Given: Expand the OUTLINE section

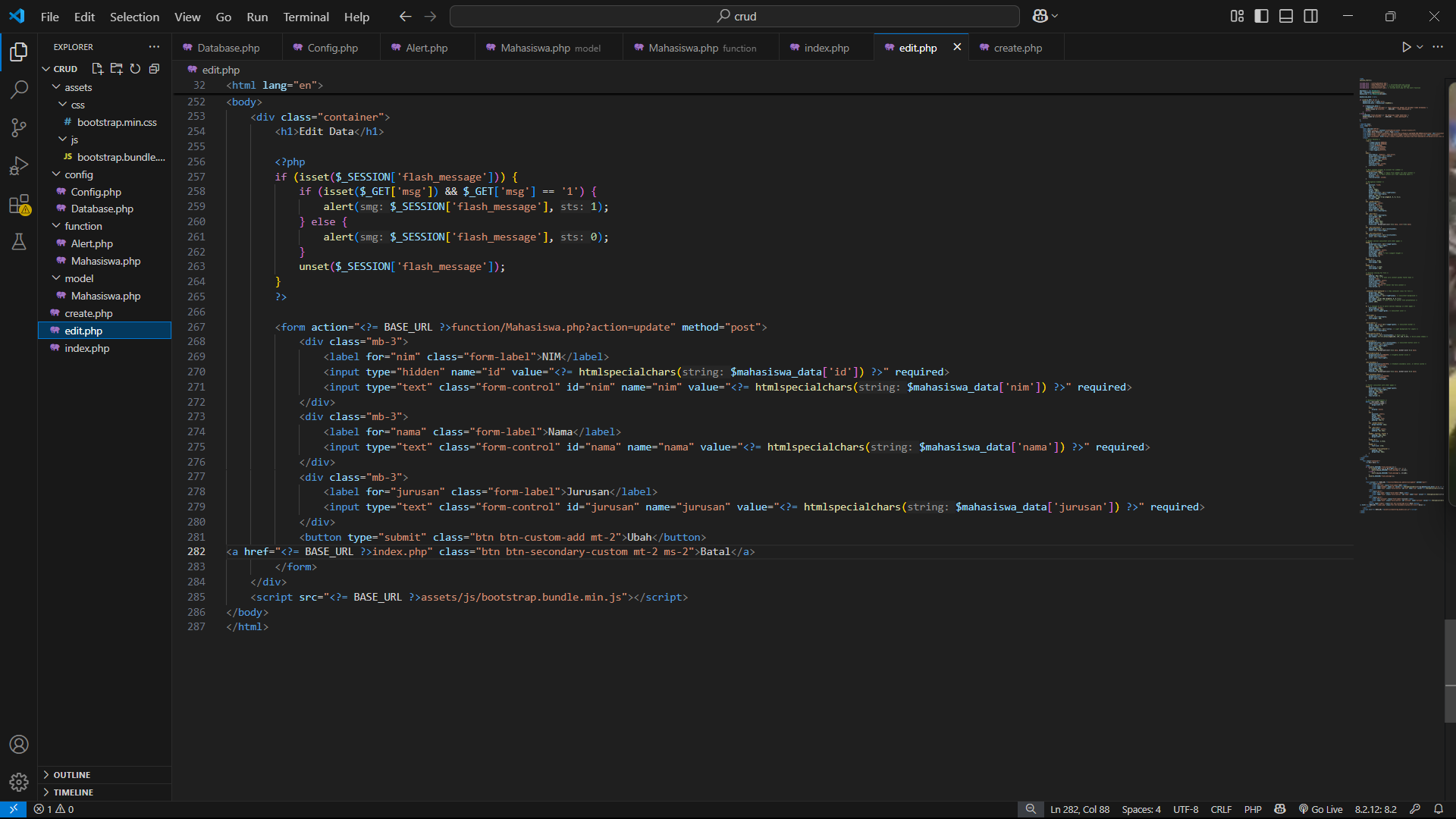Looking at the screenshot, I should point(72,775).
